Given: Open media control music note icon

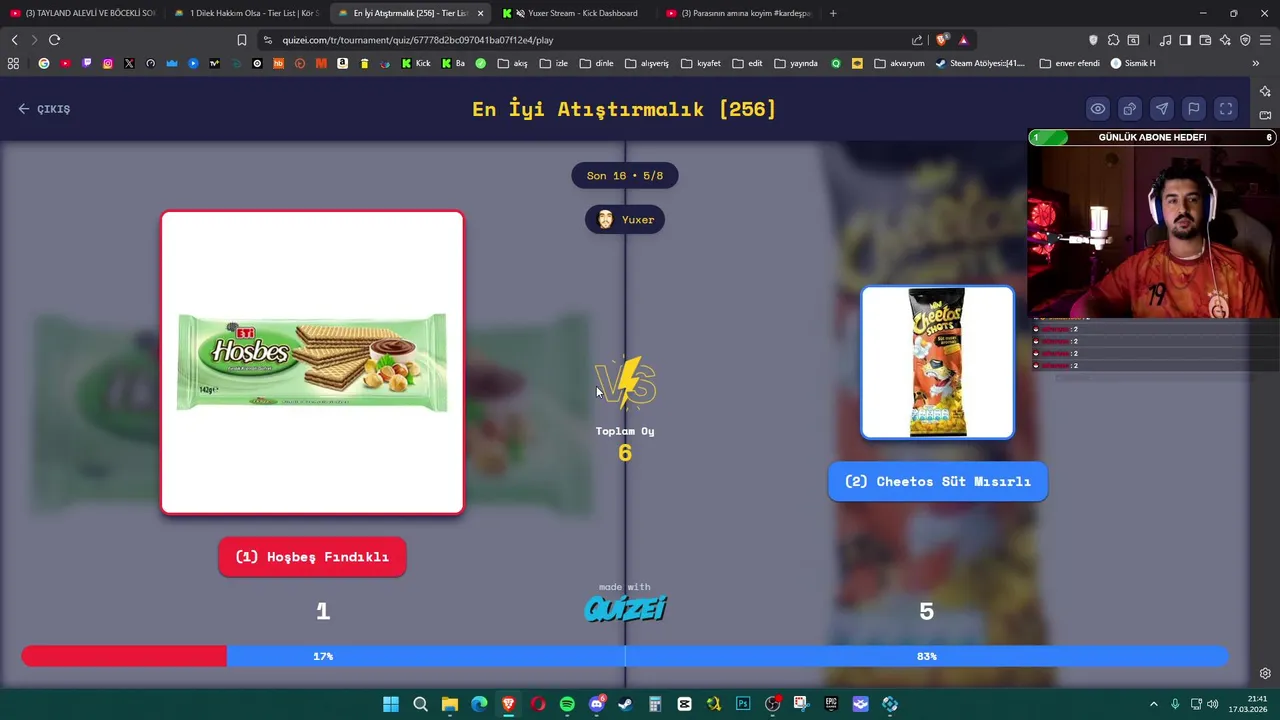Looking at the screenshot, I should [x=1165, y=40].
